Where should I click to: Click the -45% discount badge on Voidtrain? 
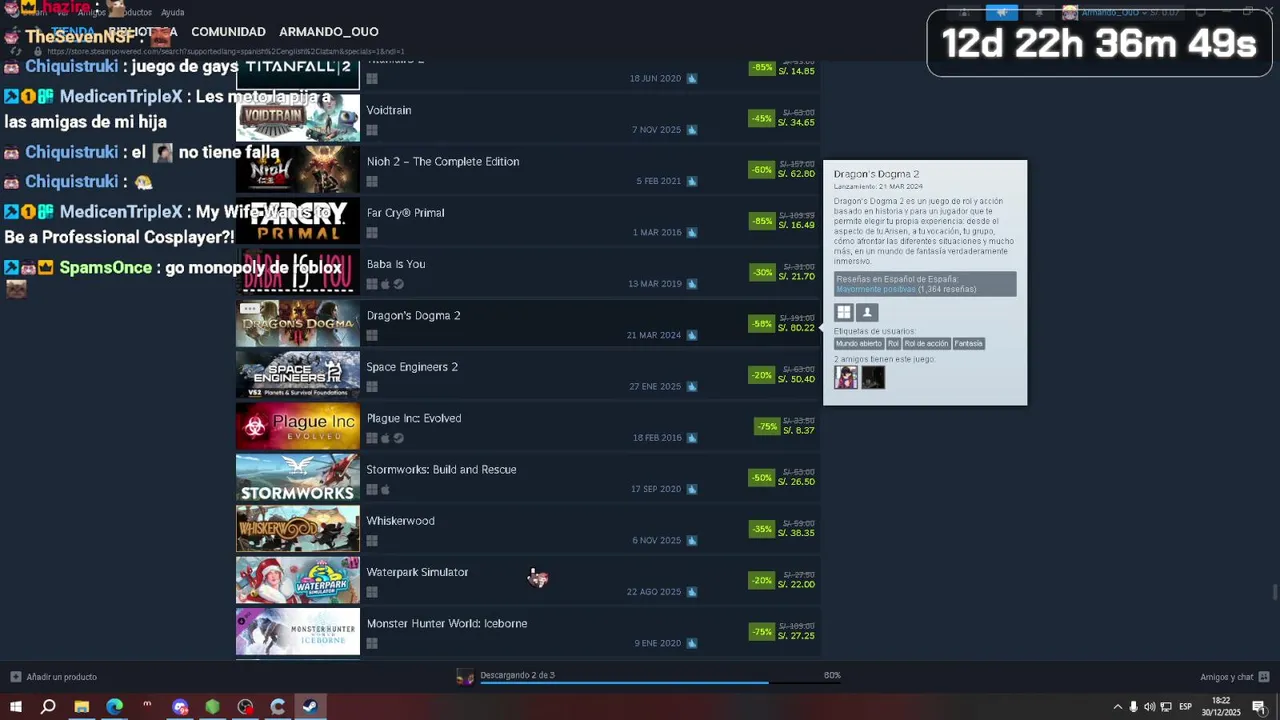pos(762,119)
